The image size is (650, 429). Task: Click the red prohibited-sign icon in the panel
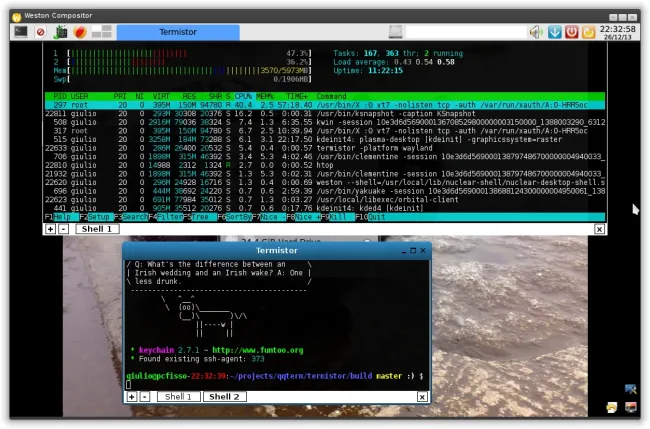point(41,32)
